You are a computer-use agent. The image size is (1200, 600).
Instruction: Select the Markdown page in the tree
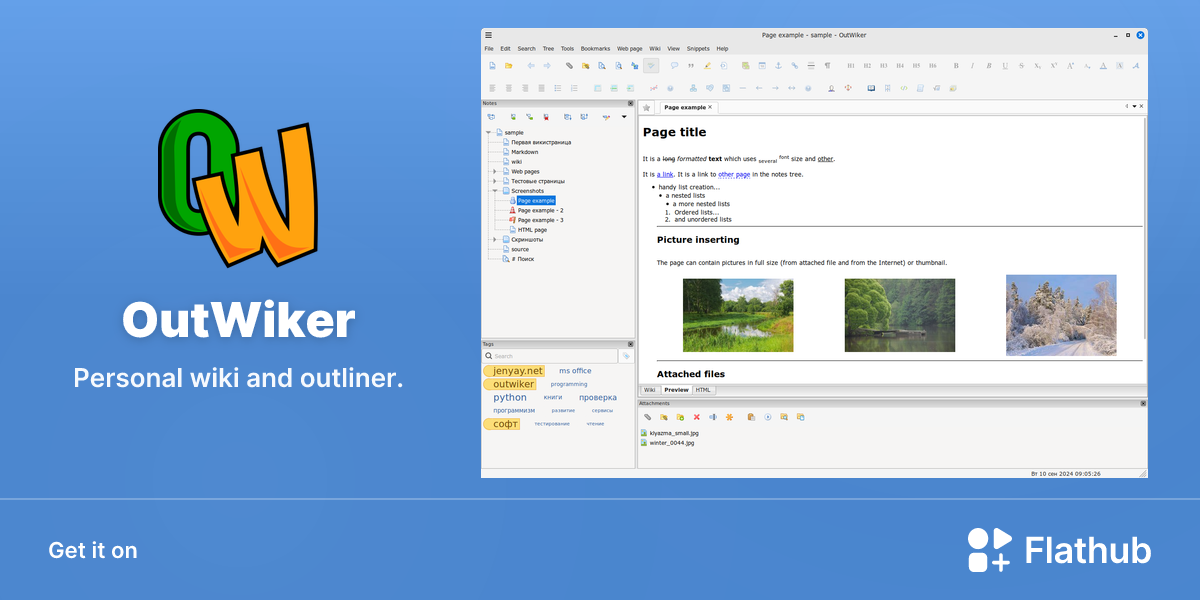[x=524, y=152]
